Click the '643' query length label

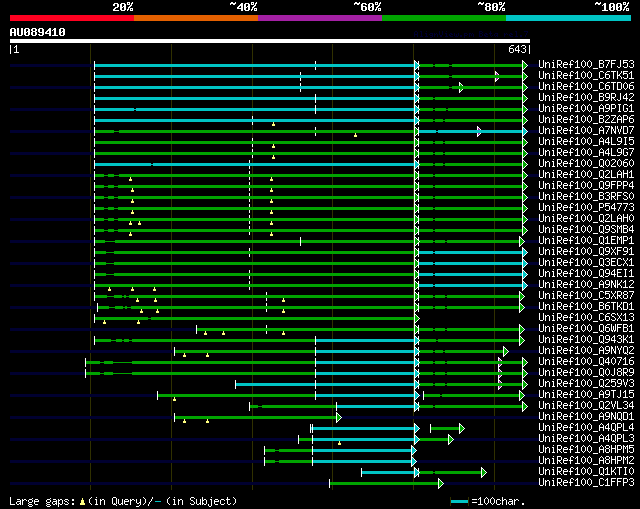[517, 49]
